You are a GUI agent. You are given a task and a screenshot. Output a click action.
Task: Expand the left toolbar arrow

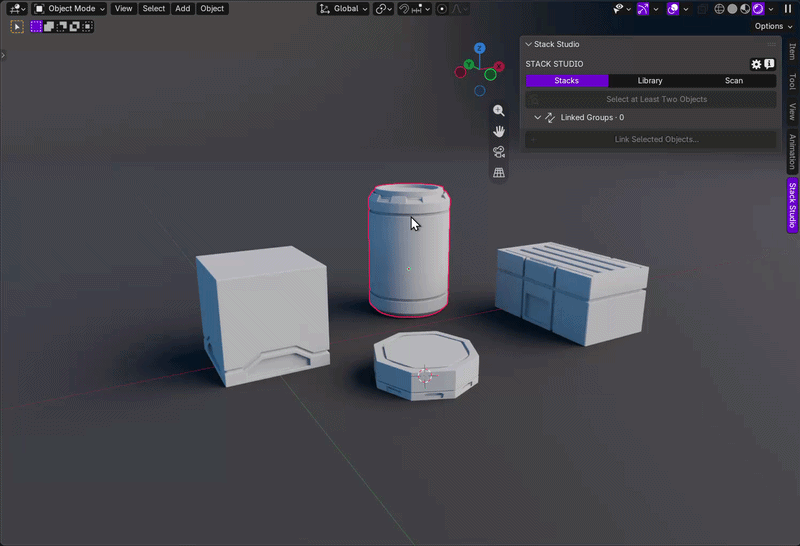click(3, 55)
